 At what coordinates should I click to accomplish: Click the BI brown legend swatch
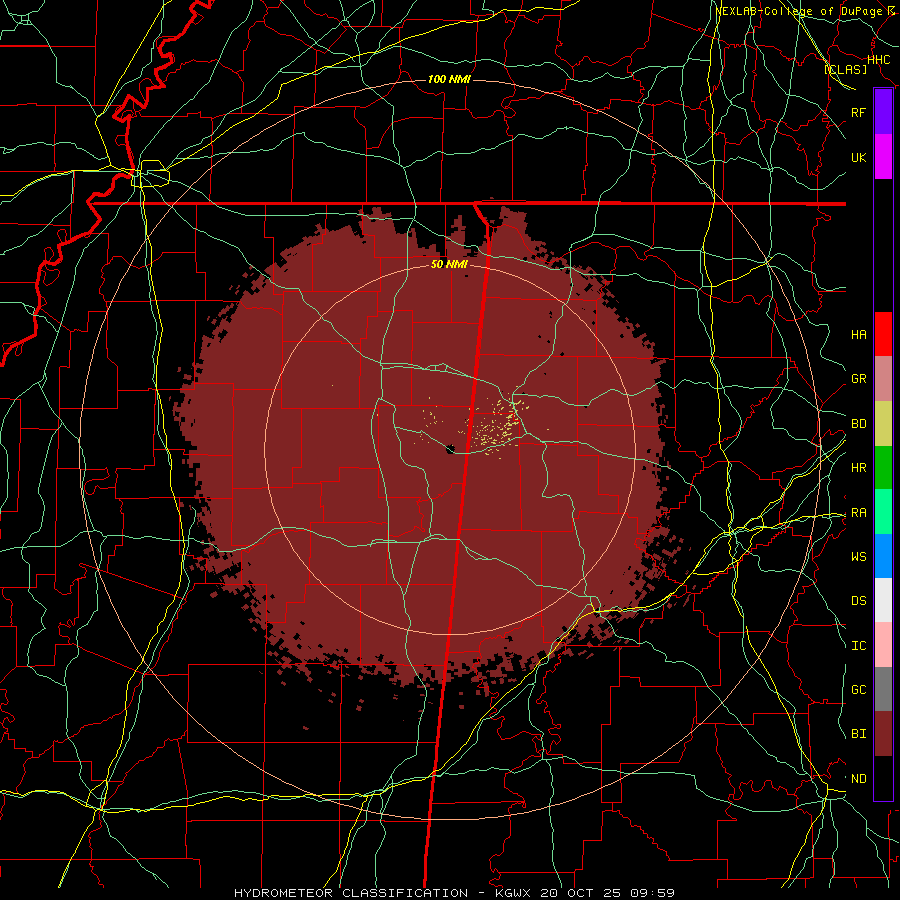coord(883,734)
